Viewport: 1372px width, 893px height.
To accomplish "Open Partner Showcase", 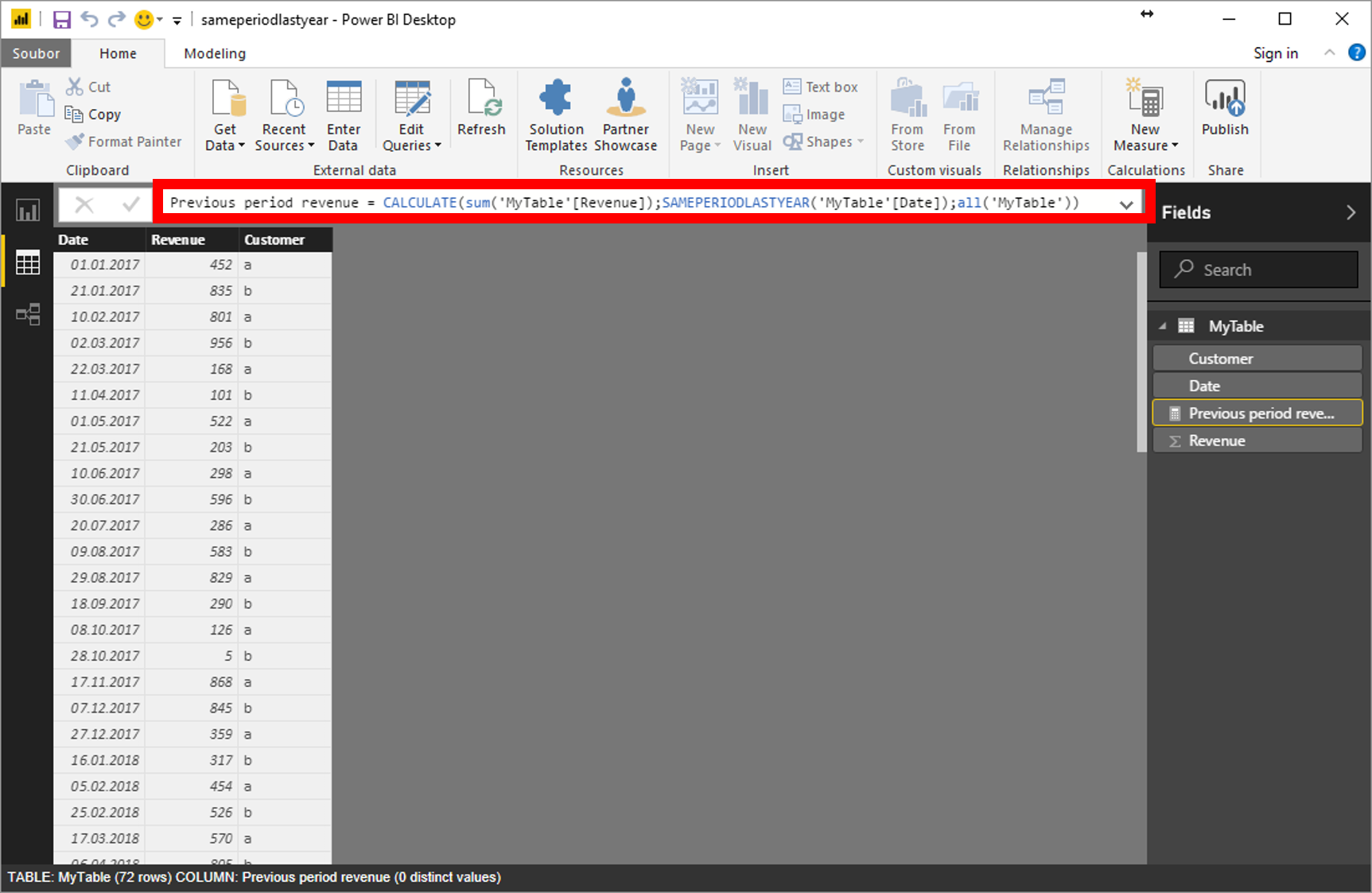I will tap(626, 115).
